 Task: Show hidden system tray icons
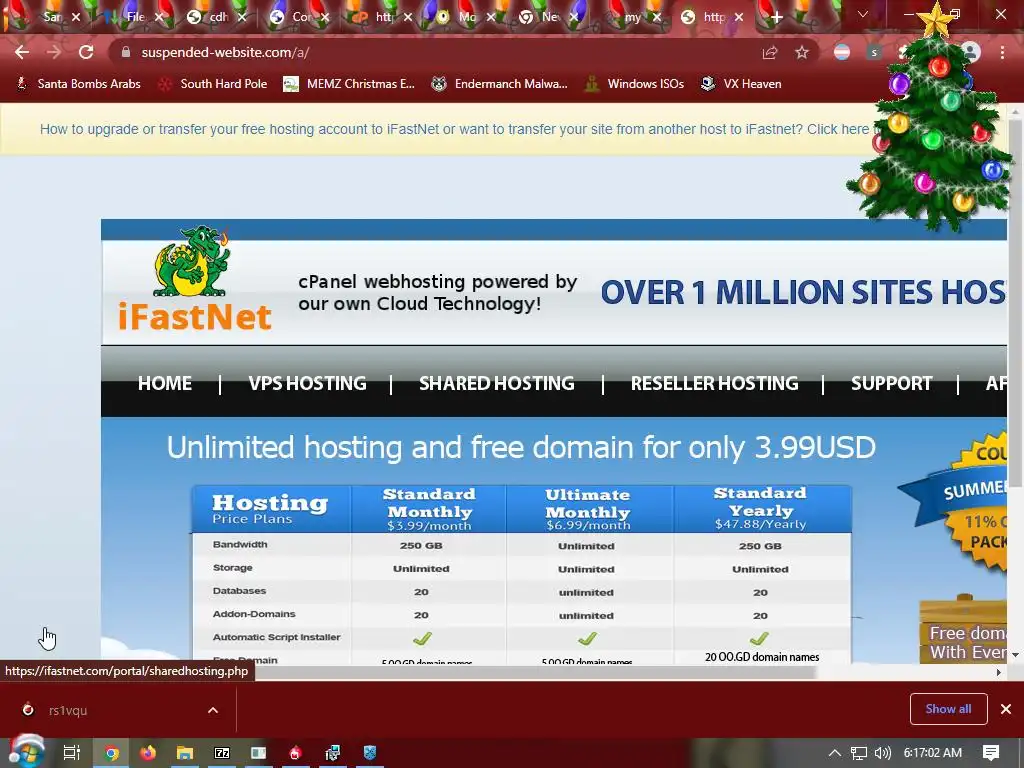(x=835, y=753)
